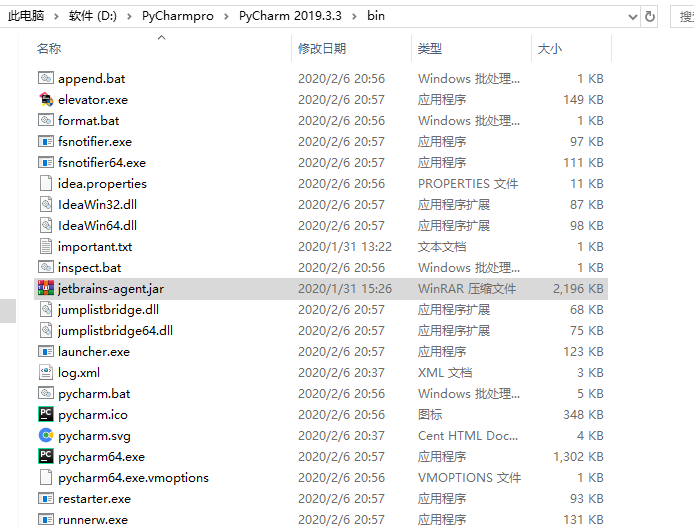Click the type text VMOPTIONS 文件

469,478
